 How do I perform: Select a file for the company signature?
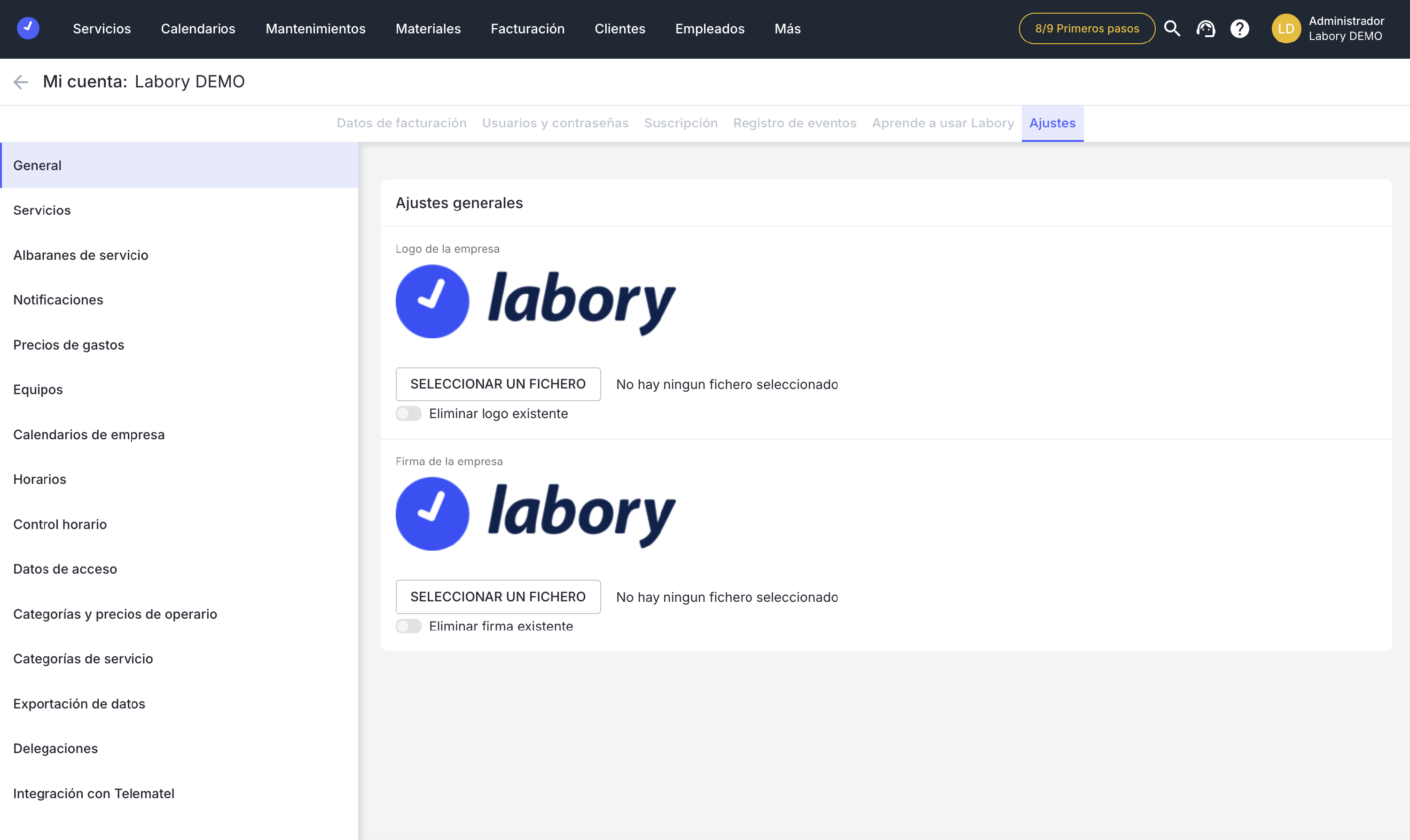click(498, 597)
